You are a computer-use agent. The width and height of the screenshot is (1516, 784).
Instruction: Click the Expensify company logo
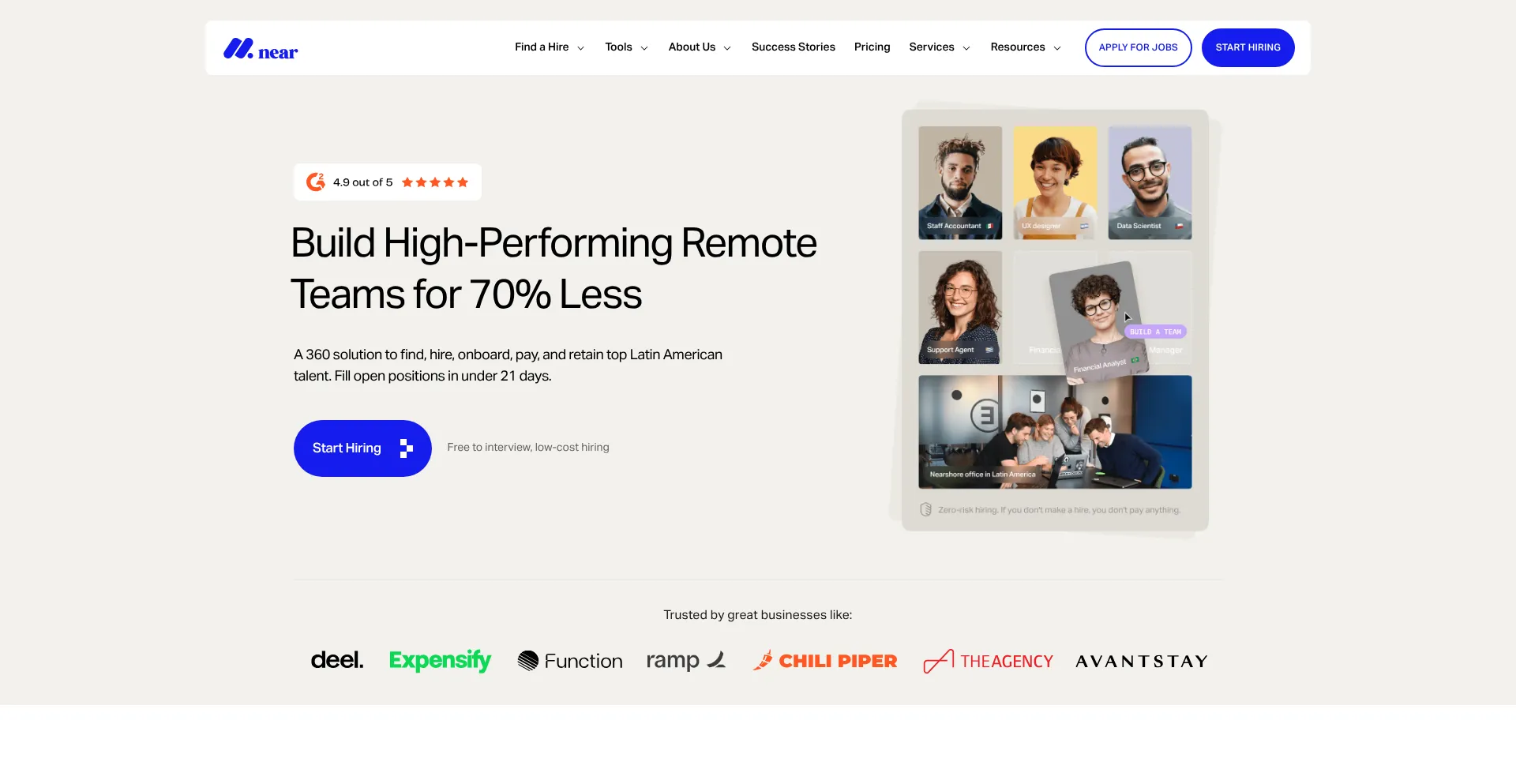click(x=440, y=661)
